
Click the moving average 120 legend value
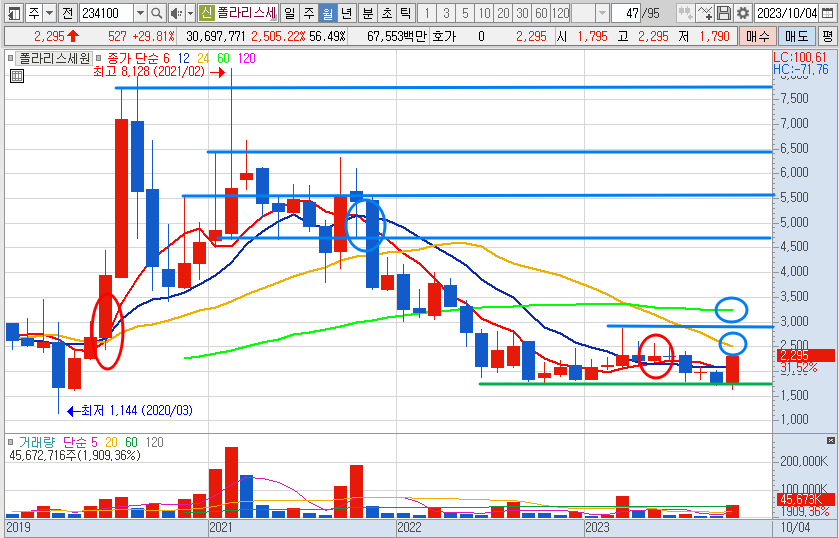click(247, 58)
